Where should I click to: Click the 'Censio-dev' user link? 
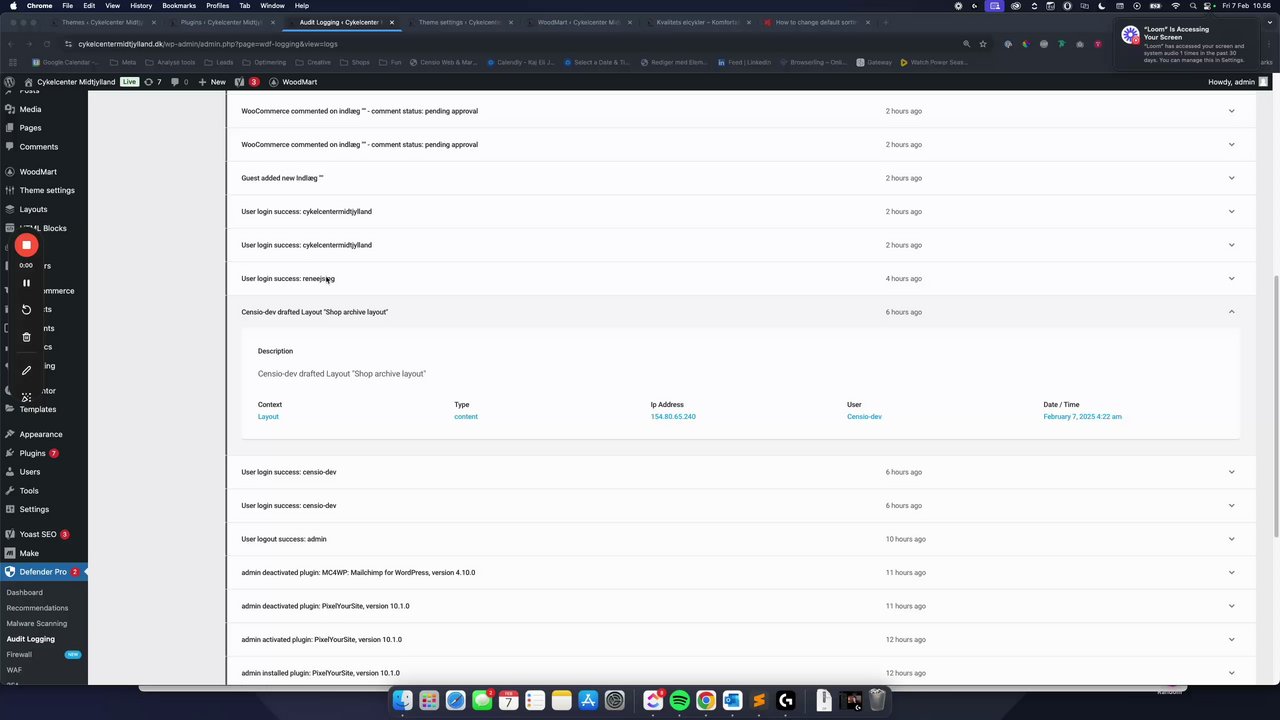click(x=864, y=417)
